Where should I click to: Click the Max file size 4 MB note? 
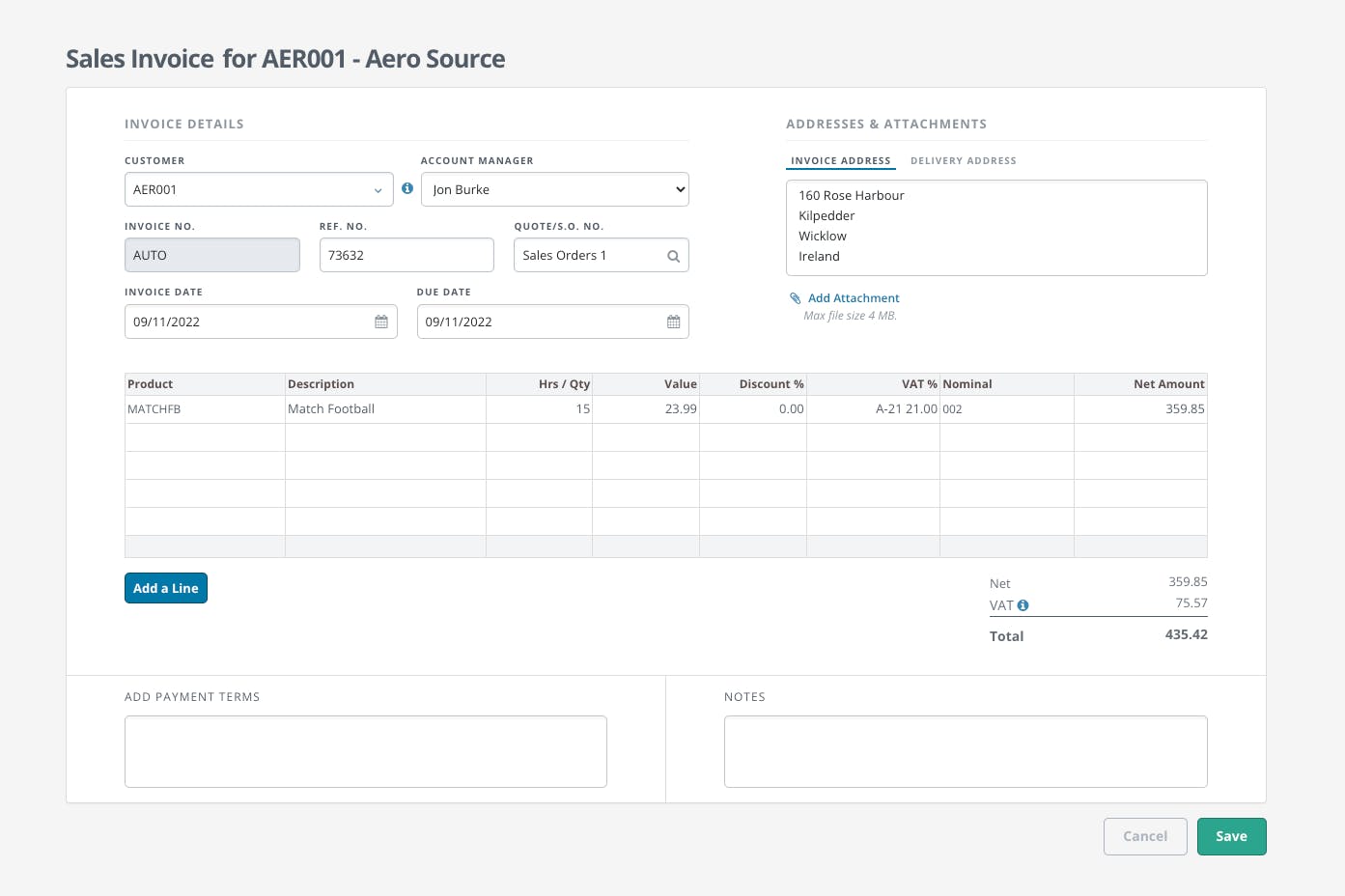[x=851, y=316]
